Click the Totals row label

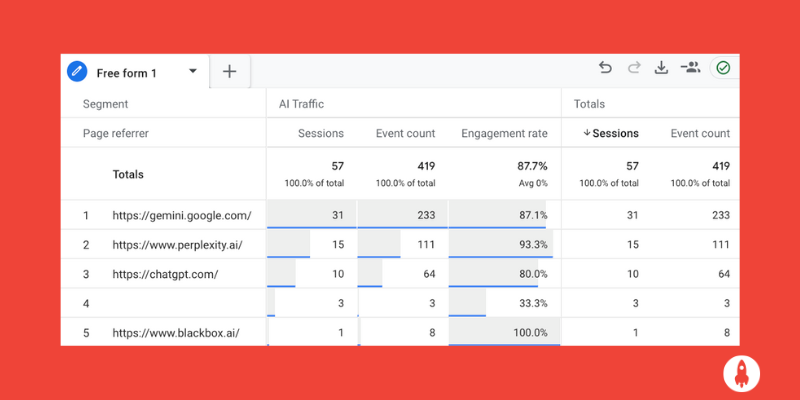[x=128, y=174]
